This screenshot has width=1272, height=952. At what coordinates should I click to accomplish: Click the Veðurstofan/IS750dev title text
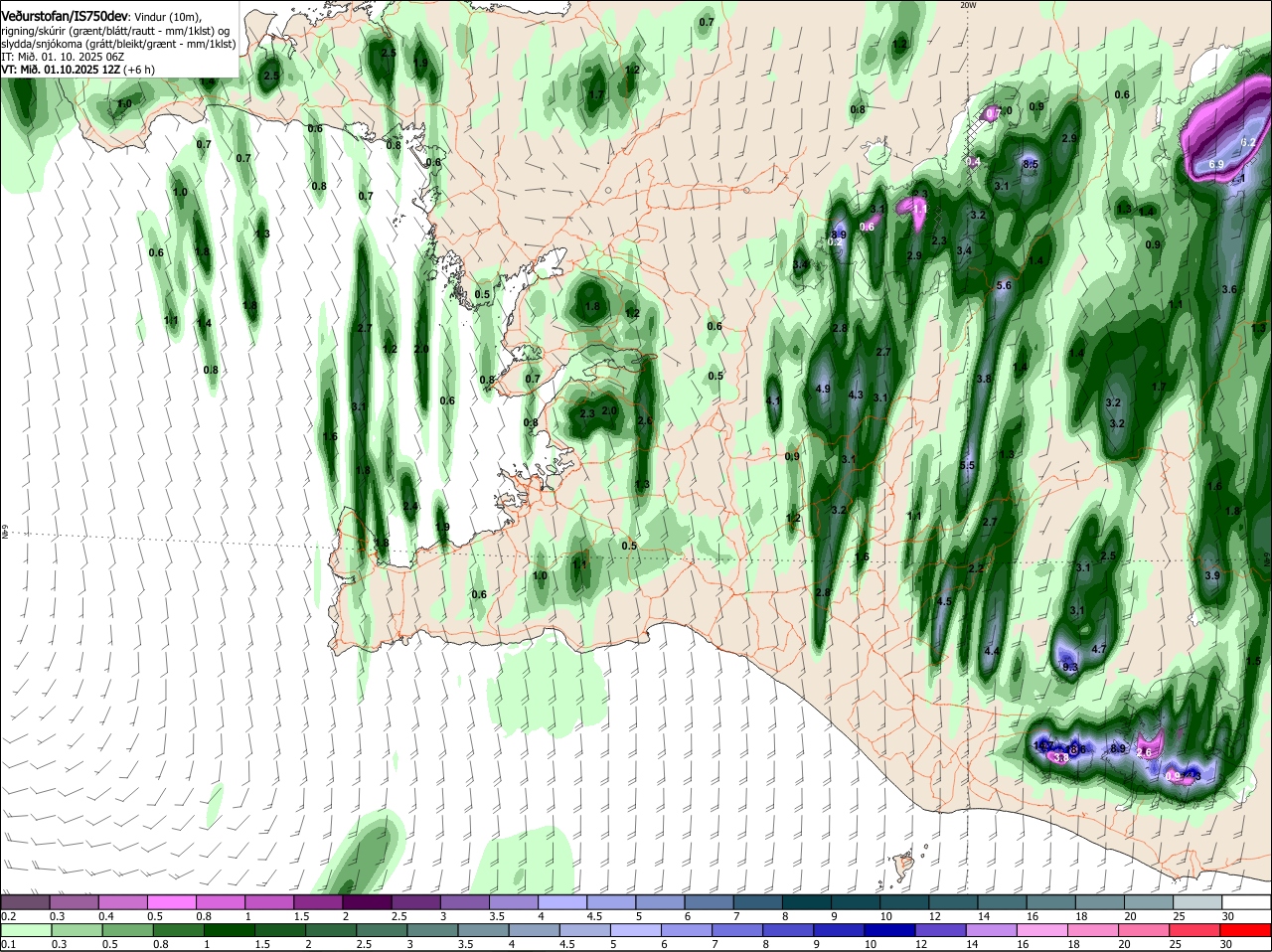pyautogui.click(x=64, y=16)
